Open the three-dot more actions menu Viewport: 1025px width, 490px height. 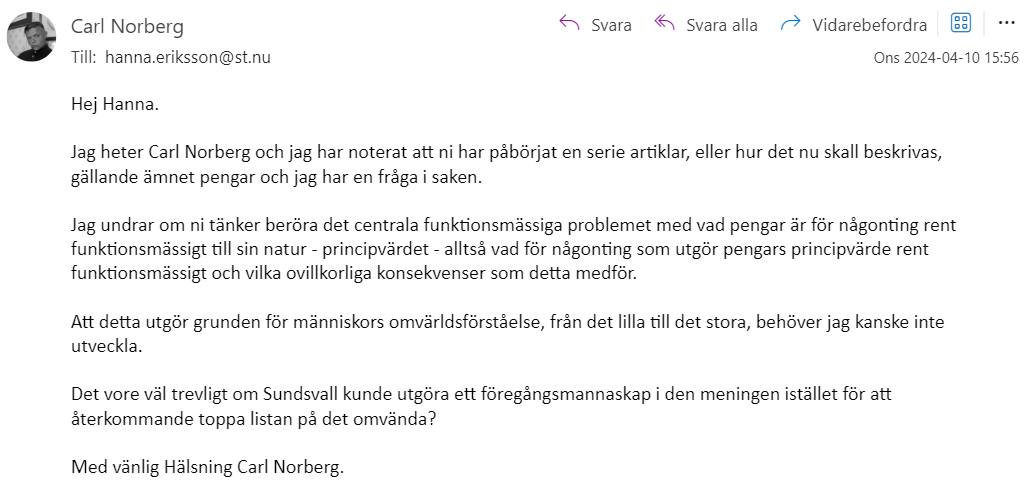(x=1006, y=24)
